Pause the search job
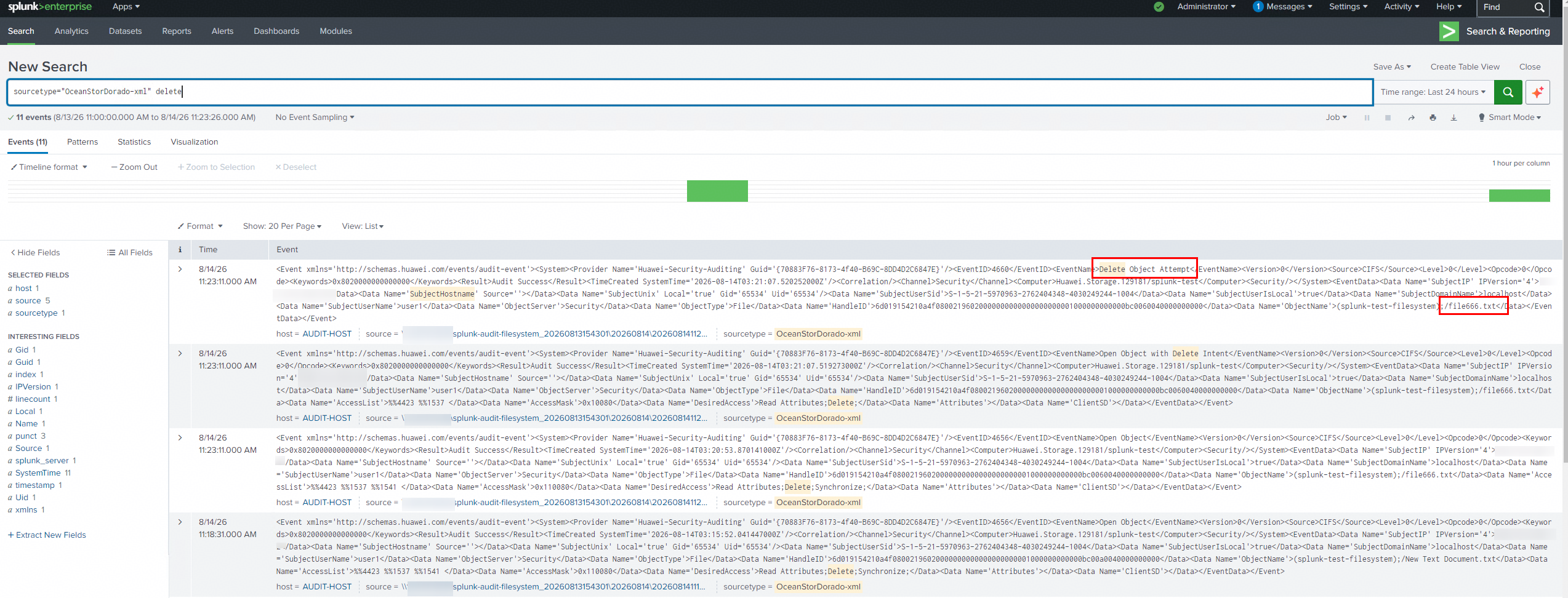The height and width of the screenshot is (598, 1568). (x=1367, y=118)
